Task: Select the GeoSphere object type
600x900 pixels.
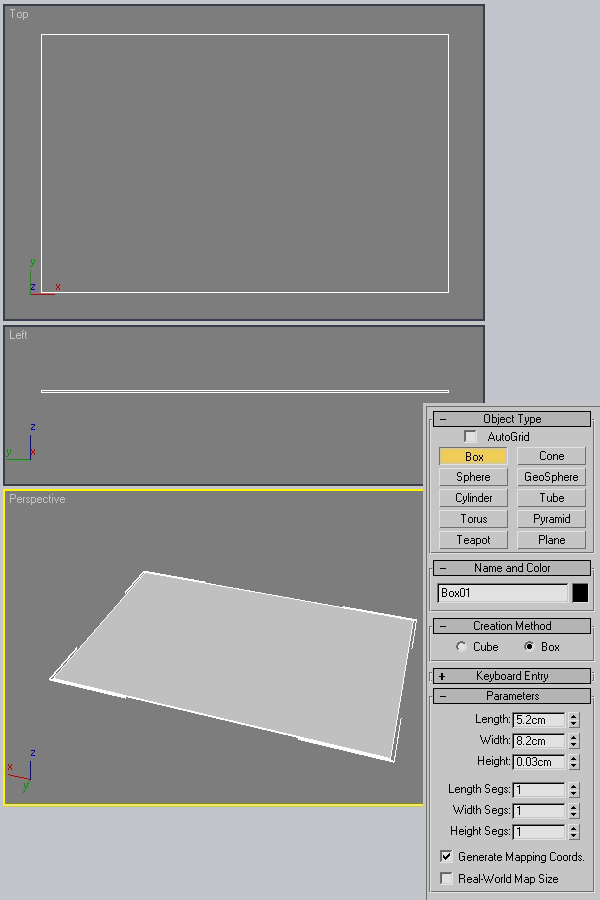Action: pyautogui.click(x=551, y=477)
